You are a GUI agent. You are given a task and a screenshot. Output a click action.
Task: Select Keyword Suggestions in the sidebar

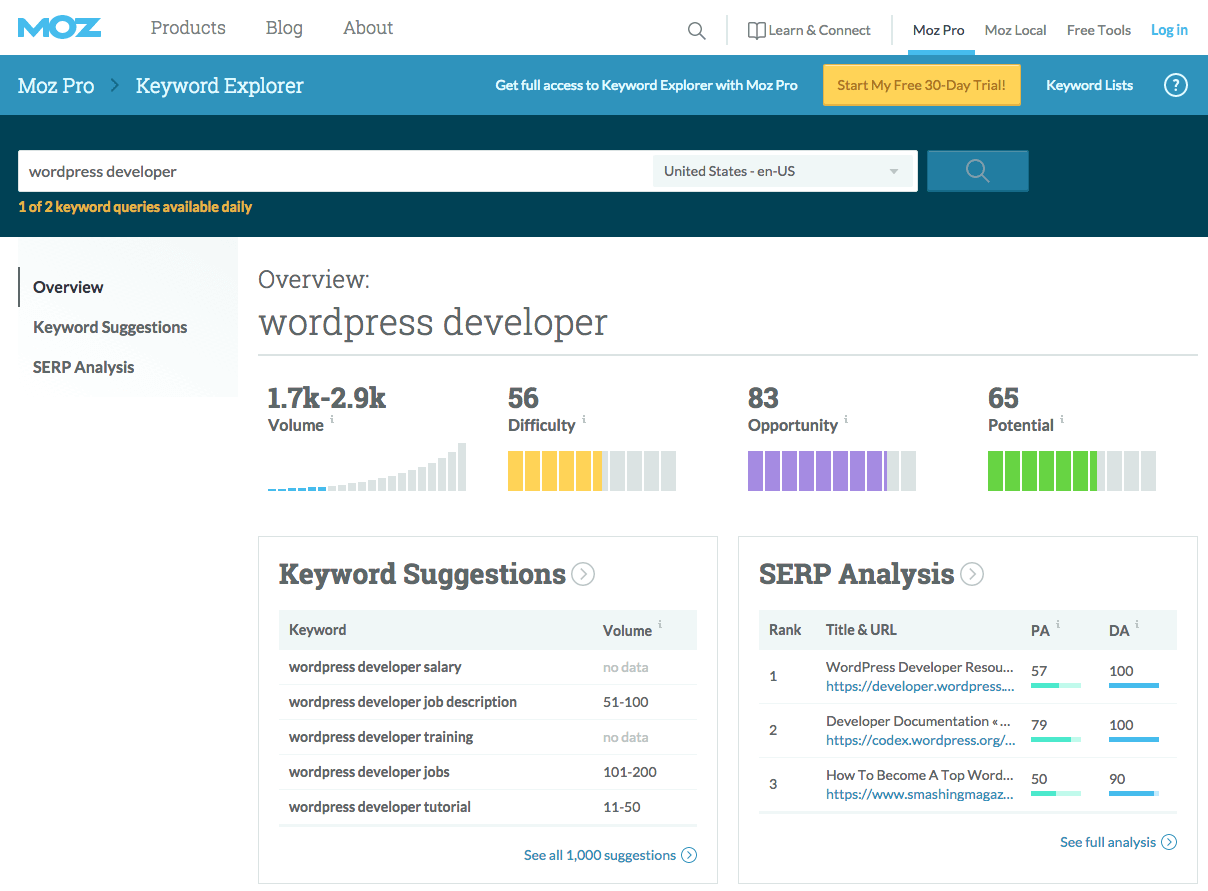coord(110,327)
